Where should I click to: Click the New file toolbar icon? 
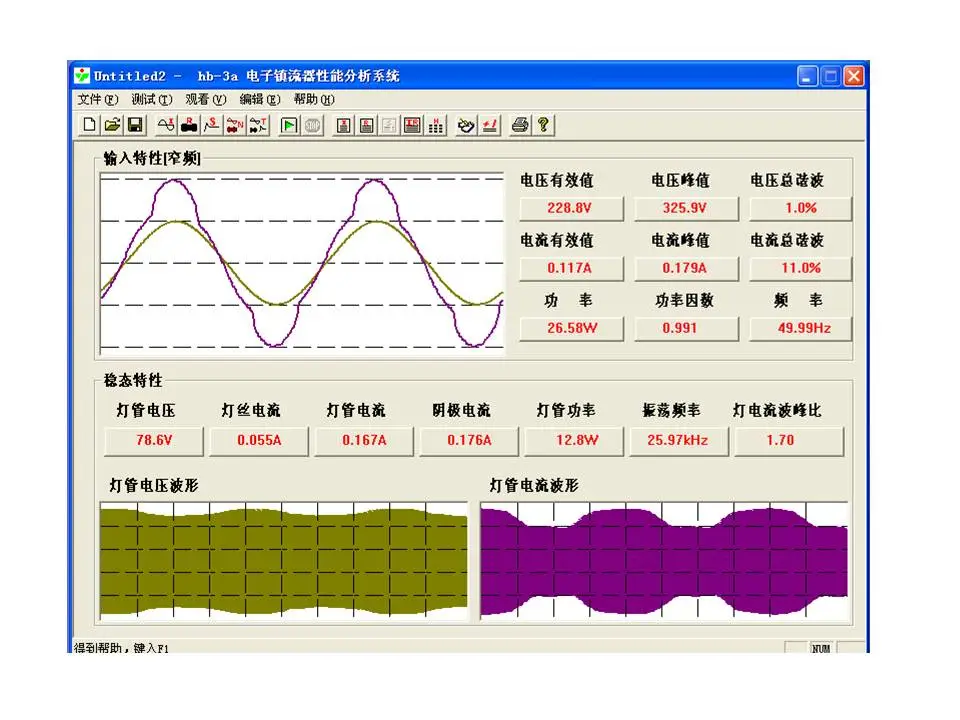89,125
